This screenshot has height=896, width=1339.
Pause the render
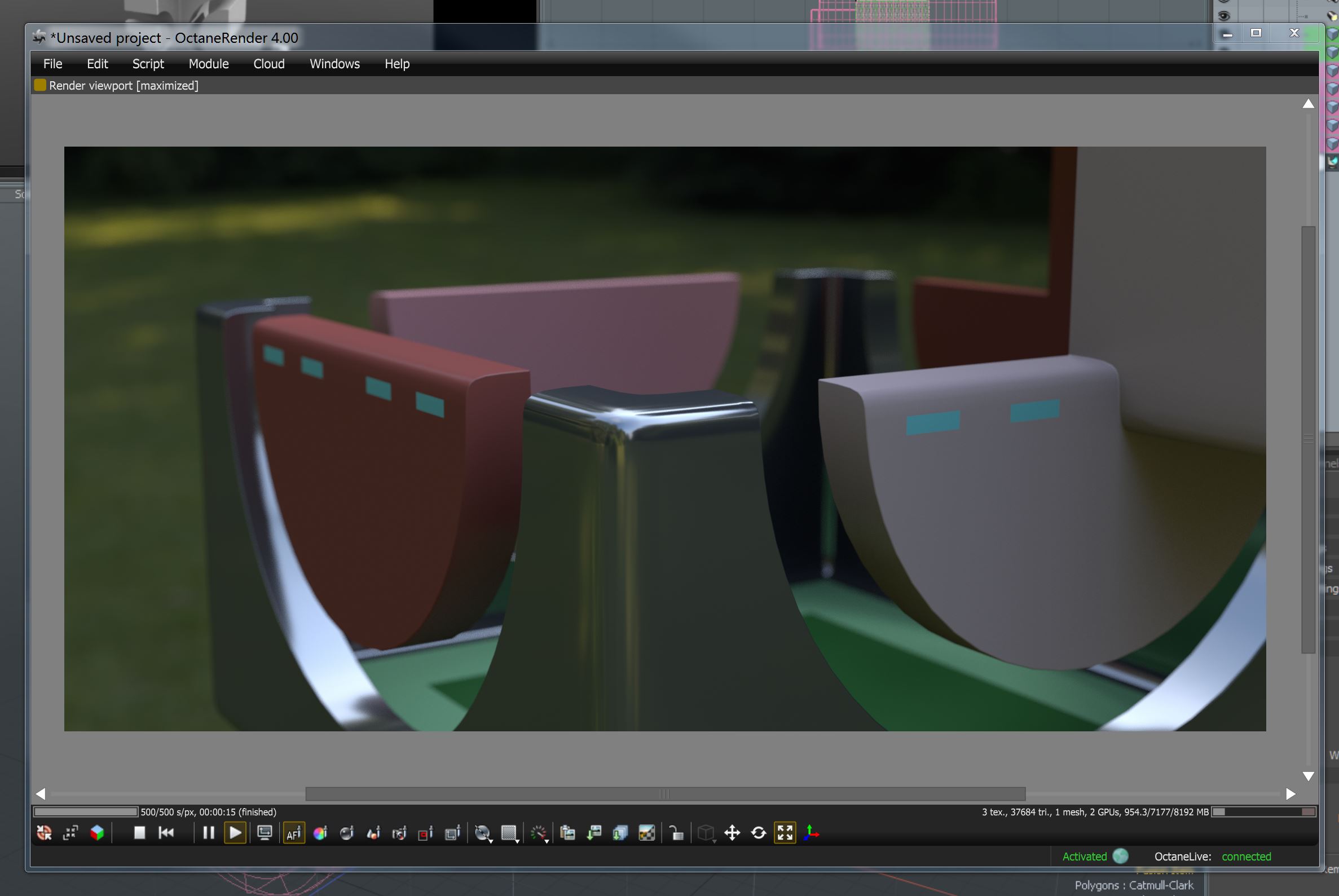click(x=209, y=833)
